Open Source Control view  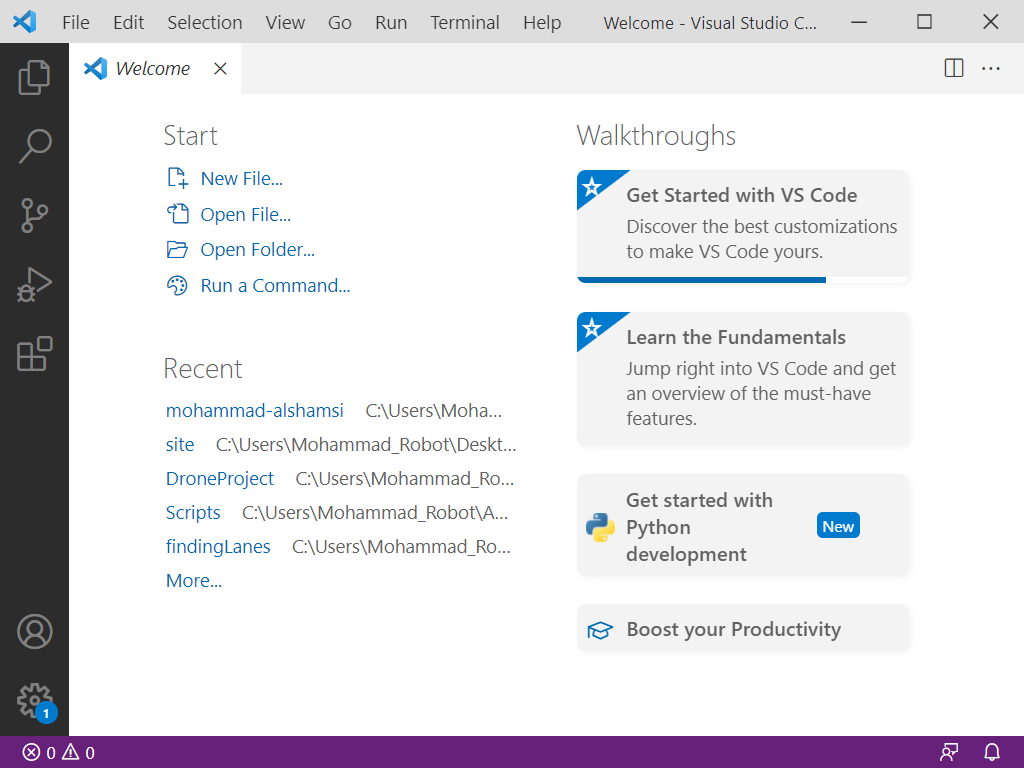point(34,216)
